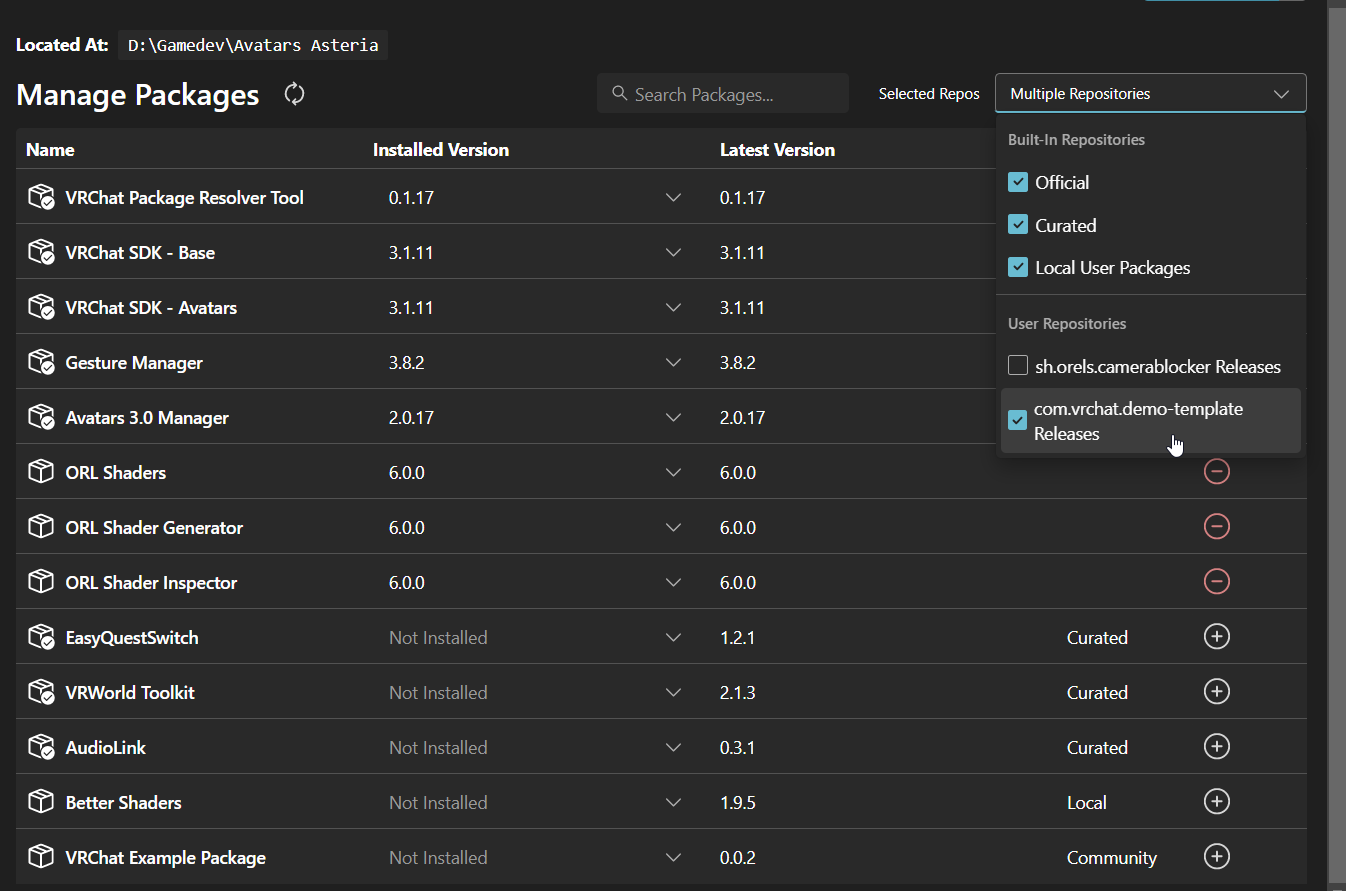The width and height of the screenshot is (1346, 891).
Task: Click the Search Packages input field
Action: 722,92
